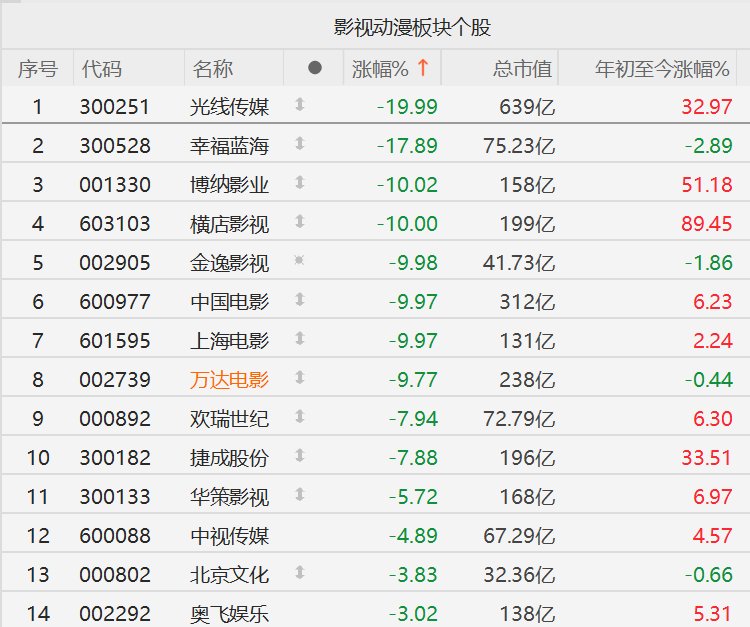Viewport: 750px width, 627px height.
Task: Click stock code 300133
Action: 115,497
